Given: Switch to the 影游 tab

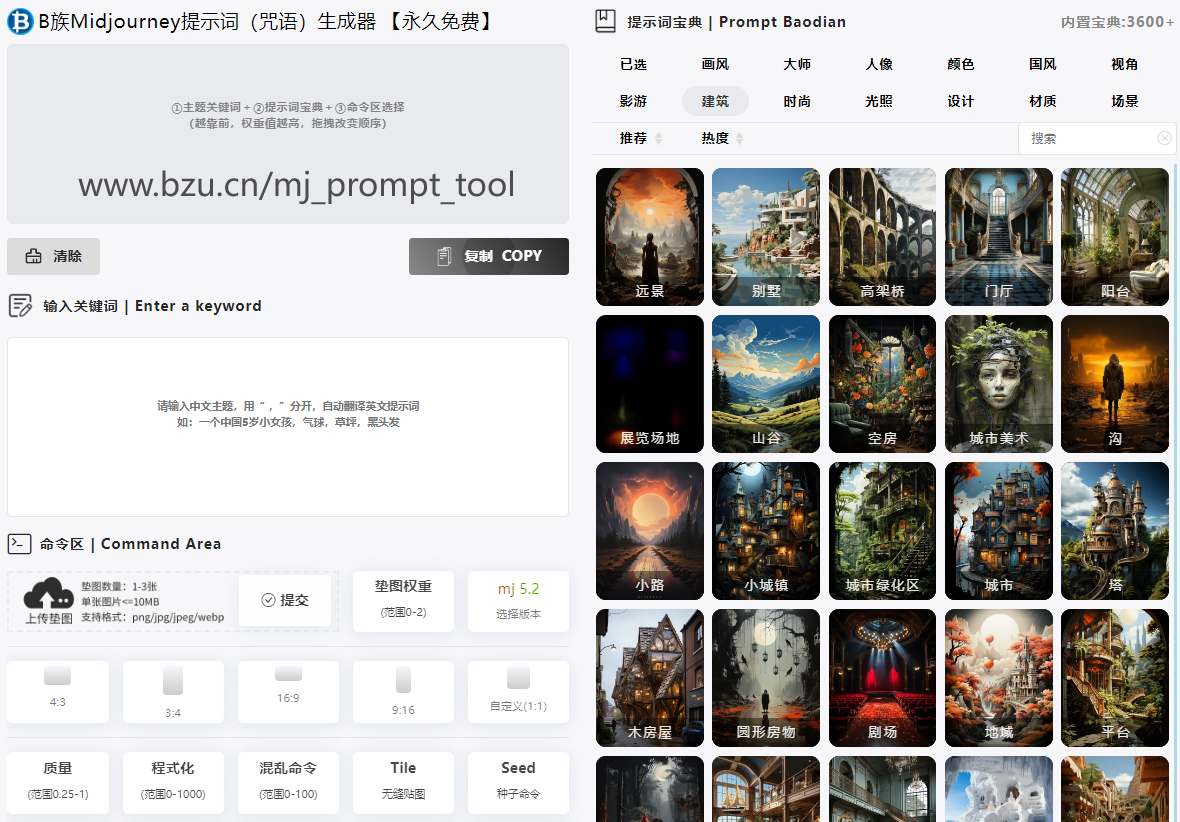Looking at the screenshot, I should click(x=633, y=101).
